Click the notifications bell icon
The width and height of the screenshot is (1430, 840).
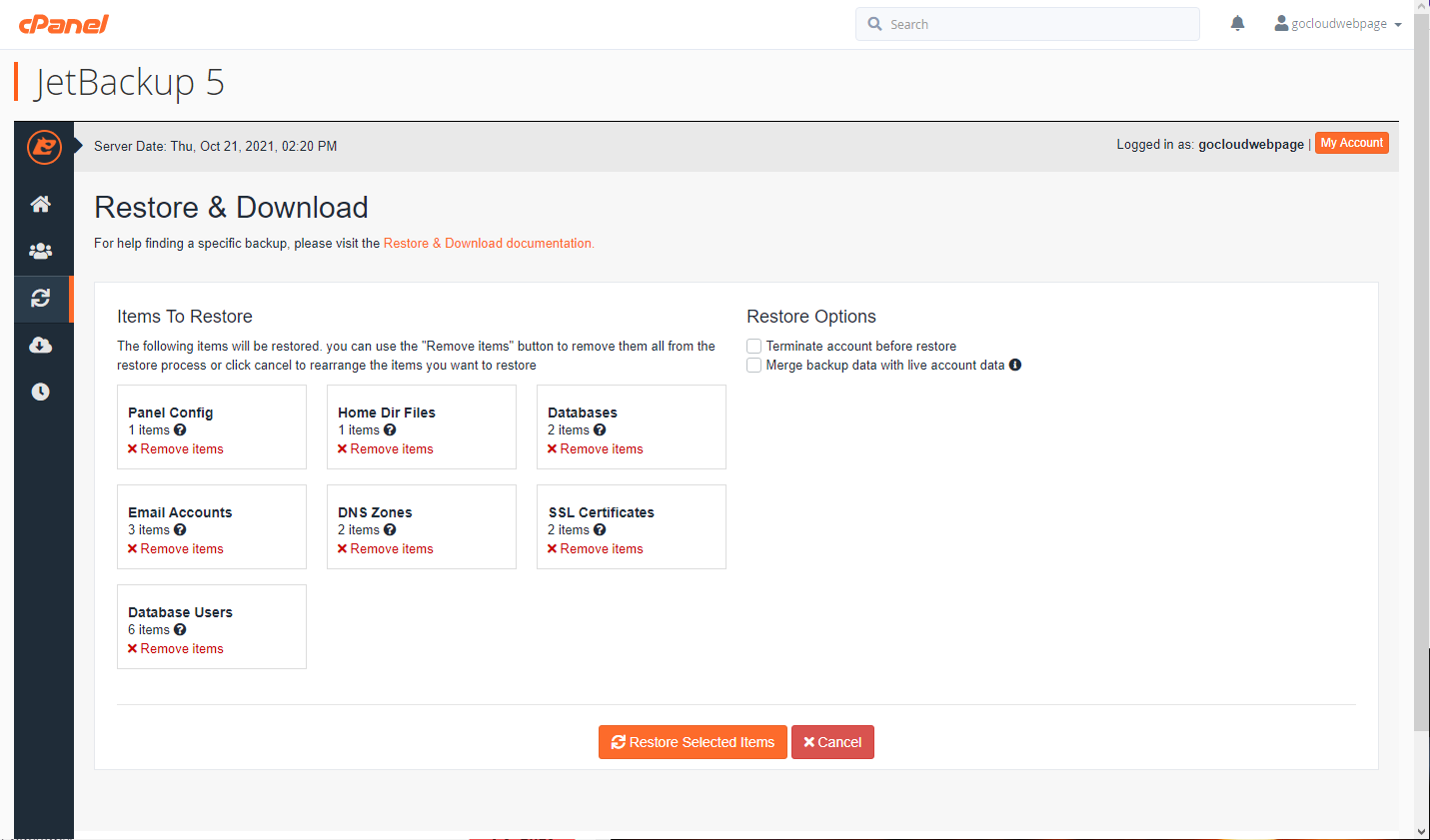point(1237,23)
